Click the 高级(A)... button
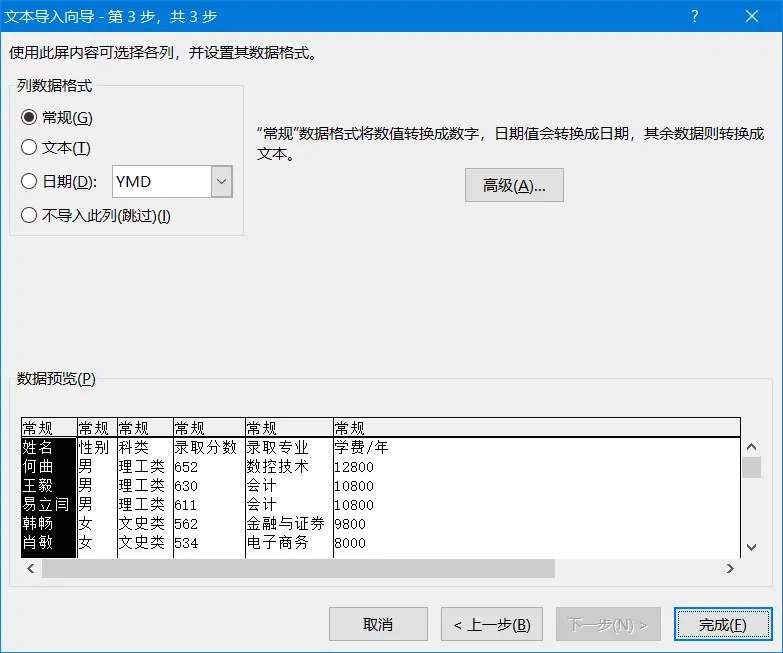Viewport: 783px width, 653px height. [x=514, y=185]
